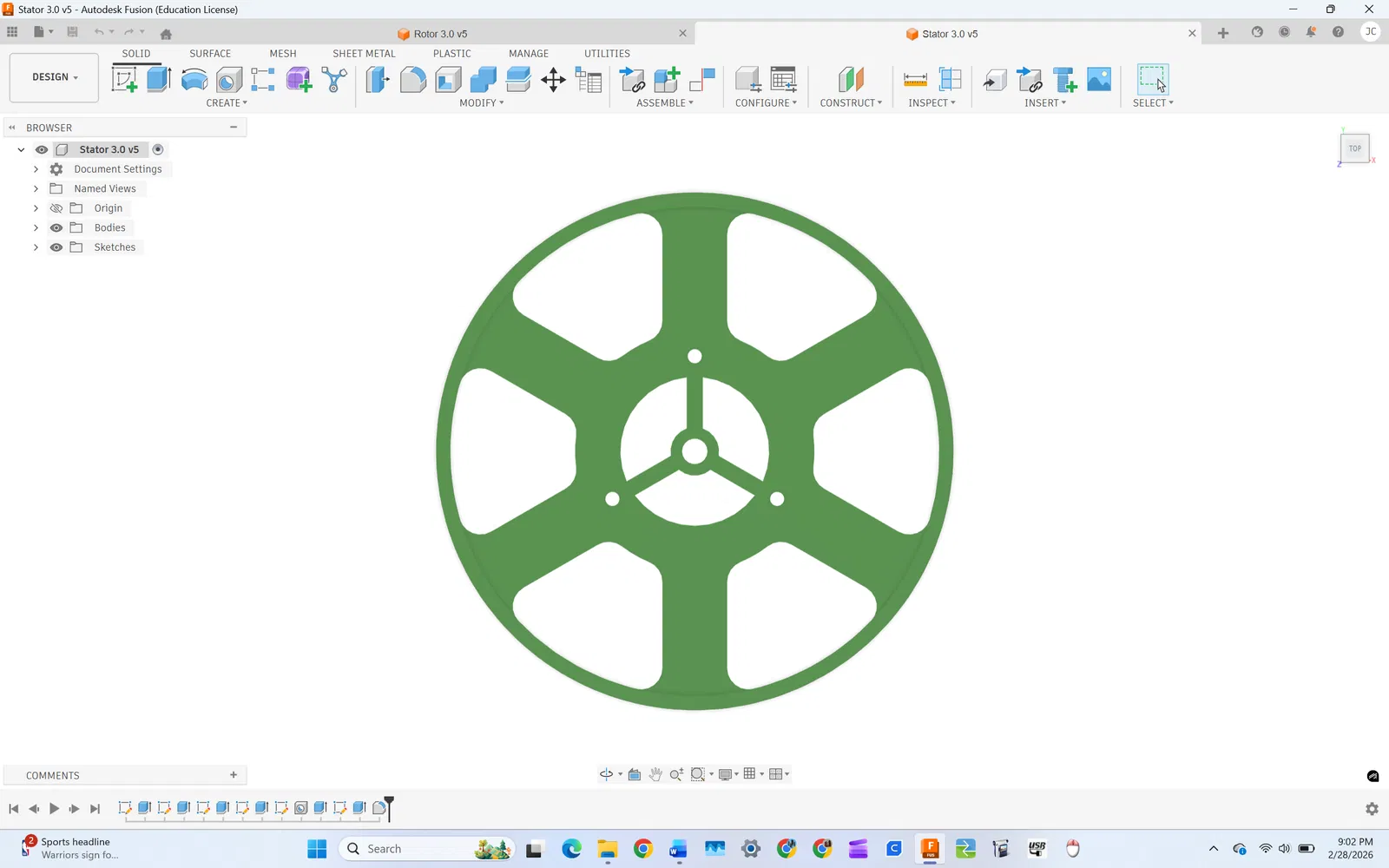The height and width of the screenshot is (868, 1389).
Task: Activate the Select window tool
Action: 1153,80
